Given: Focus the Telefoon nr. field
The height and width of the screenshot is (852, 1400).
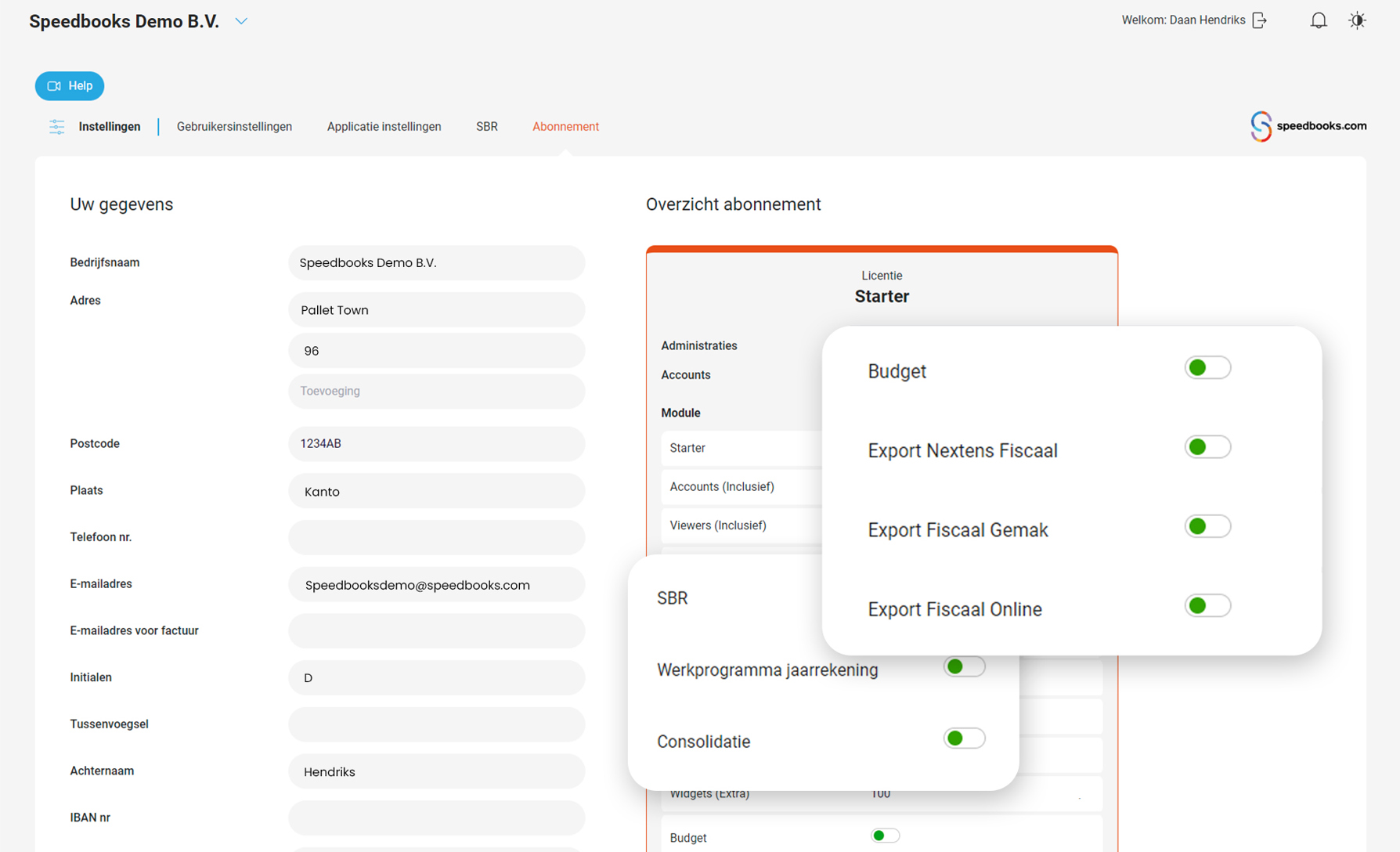Looking at the screenshot, I should pos(436,538).
